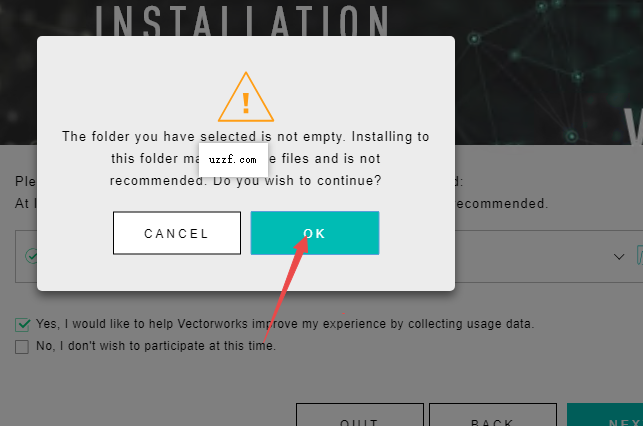Select the 'No, I don't wish to participate' label text
The image size is (643, 426).
coord(156,346)
